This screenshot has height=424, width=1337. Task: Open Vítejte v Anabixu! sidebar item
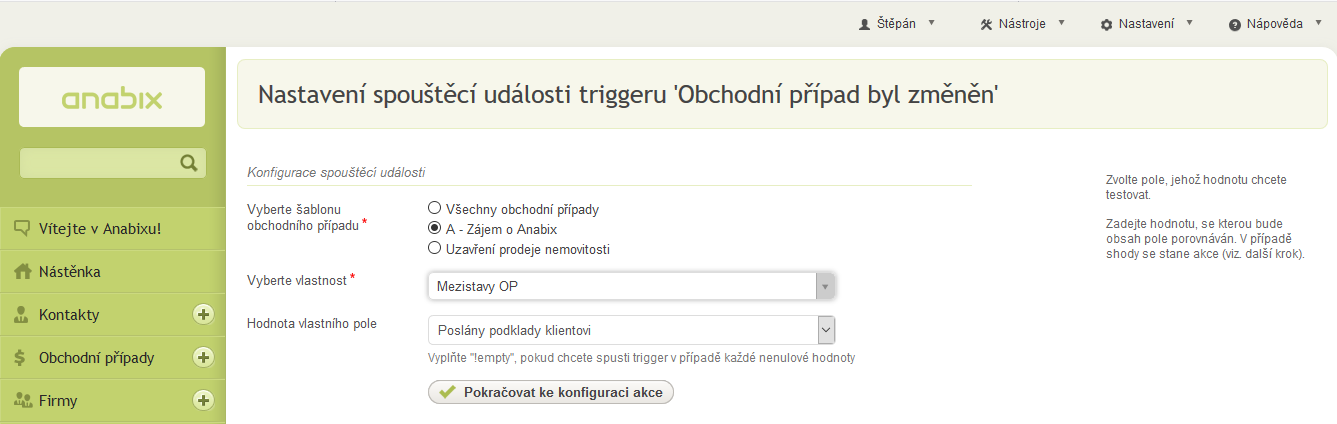[112, 228]
